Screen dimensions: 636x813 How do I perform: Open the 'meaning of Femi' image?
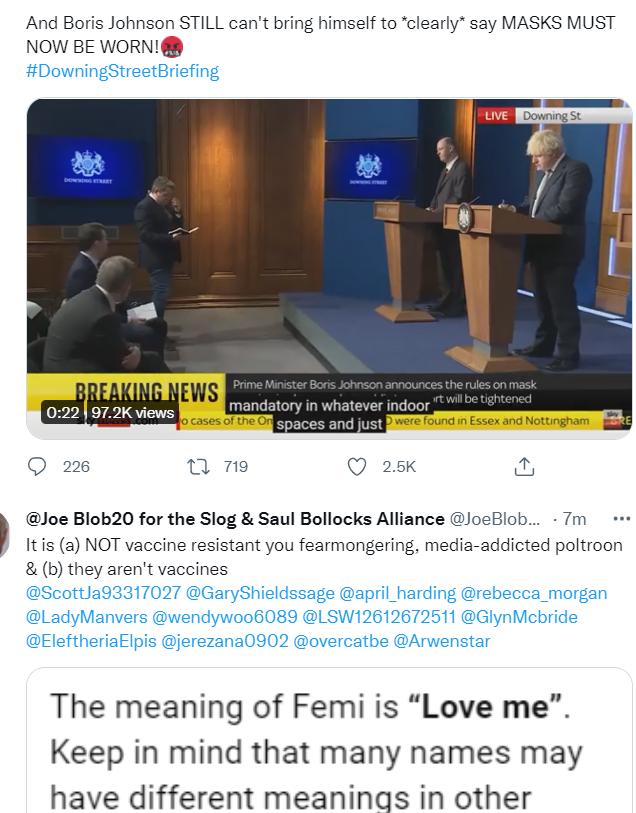329,740
